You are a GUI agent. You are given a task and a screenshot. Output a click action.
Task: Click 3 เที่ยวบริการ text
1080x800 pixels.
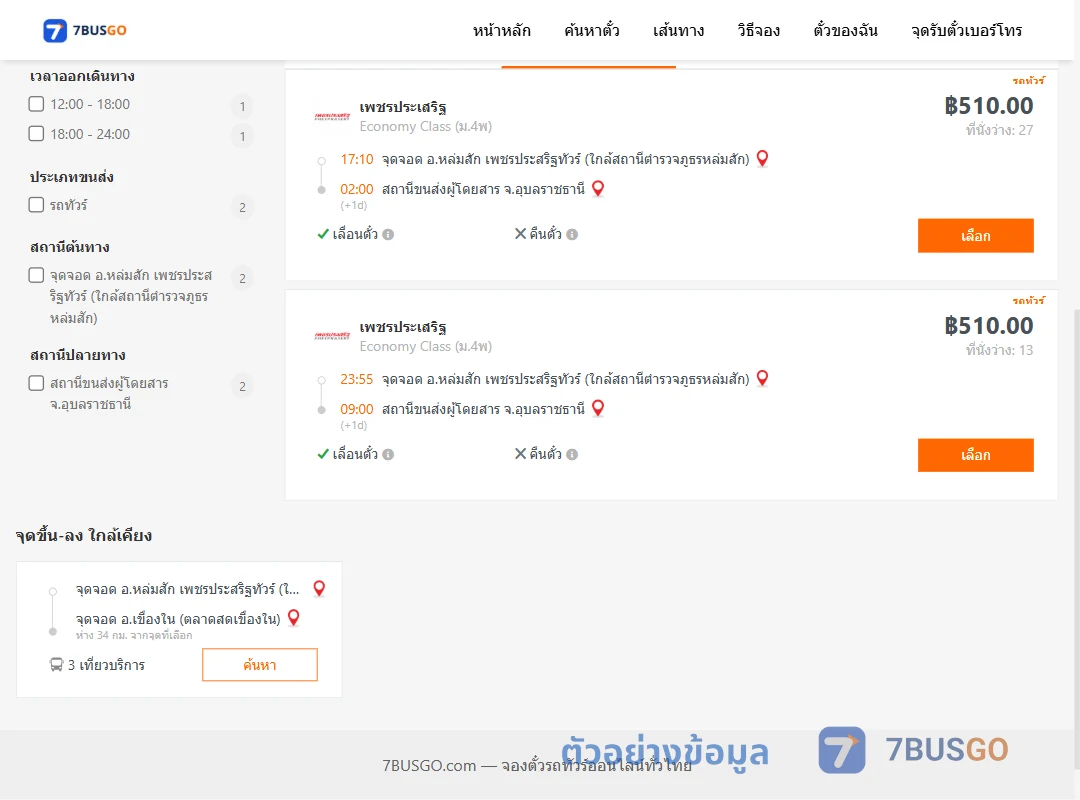[106, 665]
